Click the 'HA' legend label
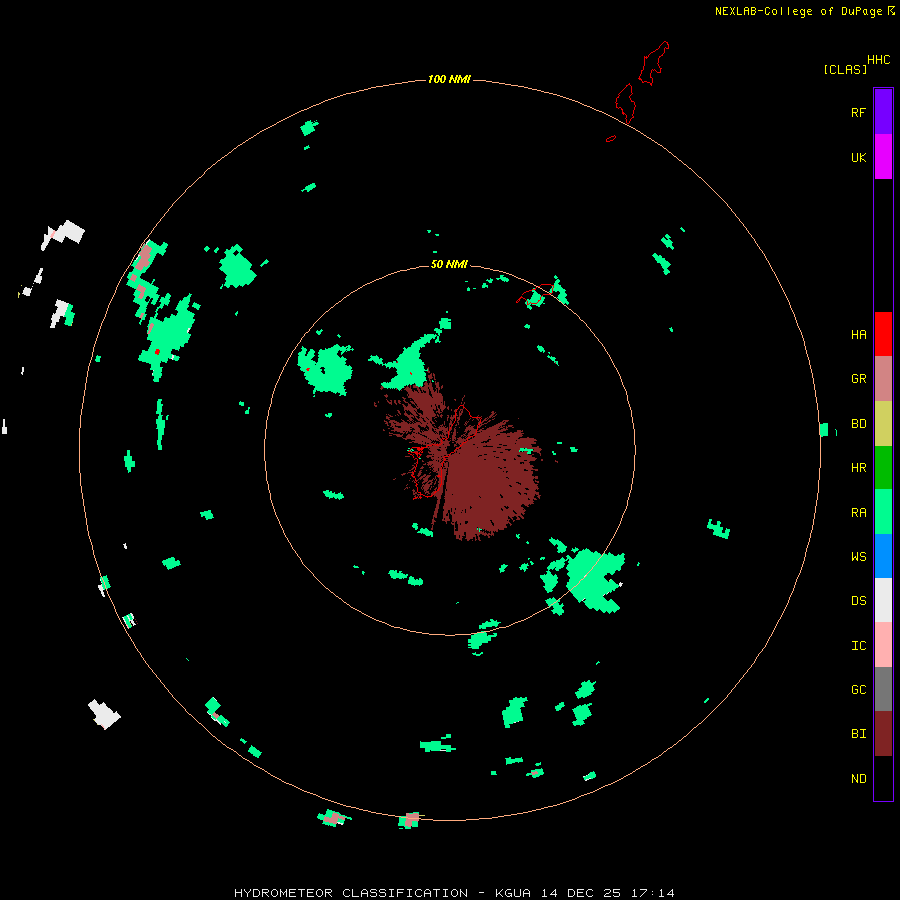This screenshot has height=900, width=900. [858, 334]
